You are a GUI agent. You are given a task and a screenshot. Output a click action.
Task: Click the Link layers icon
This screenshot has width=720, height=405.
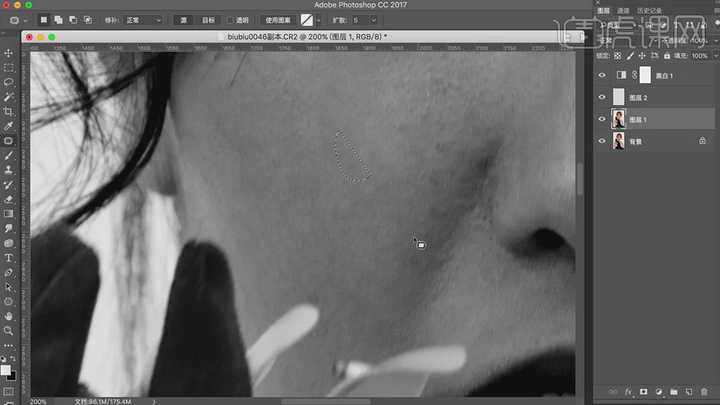(613, 392)
